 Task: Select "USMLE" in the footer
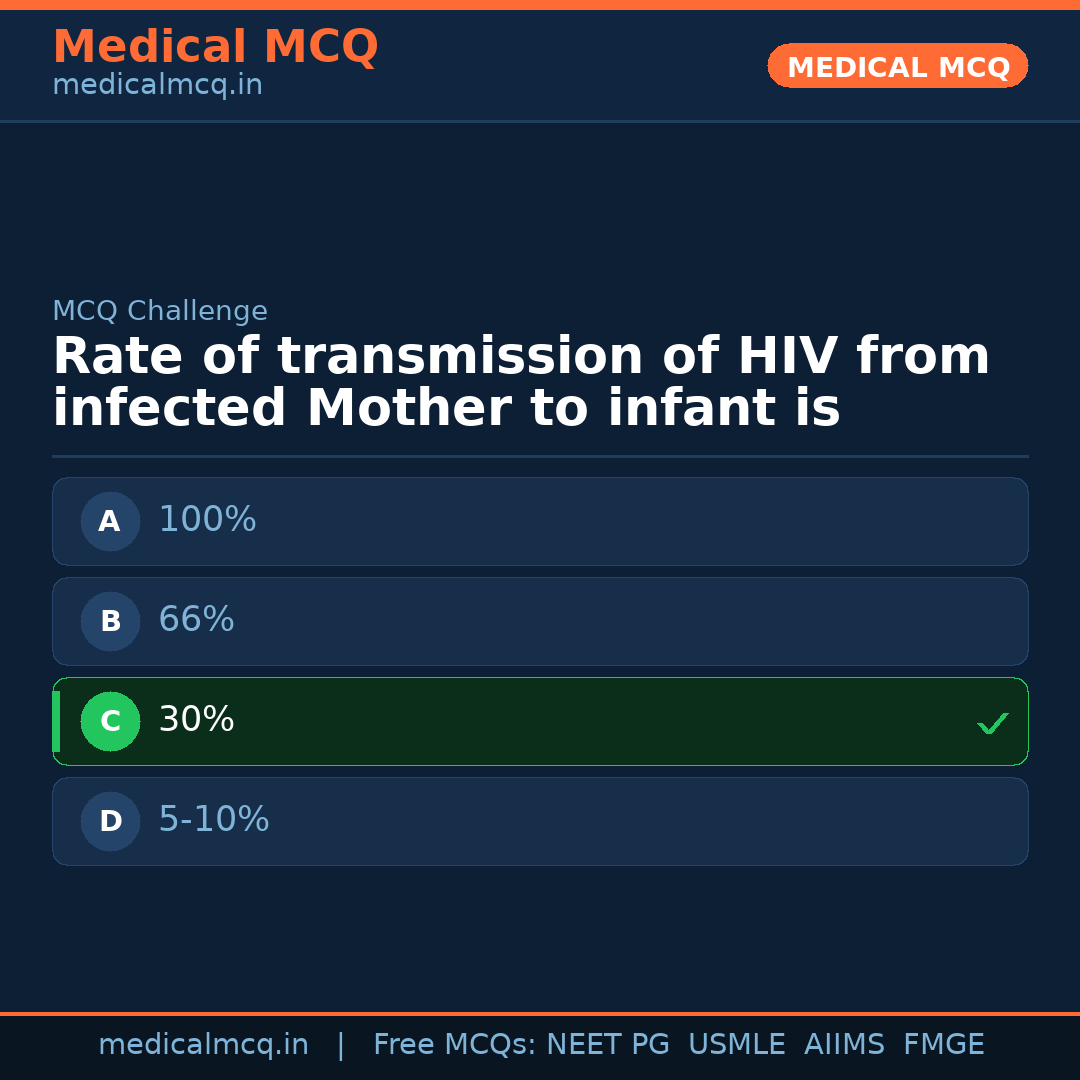pos(736,1045)
